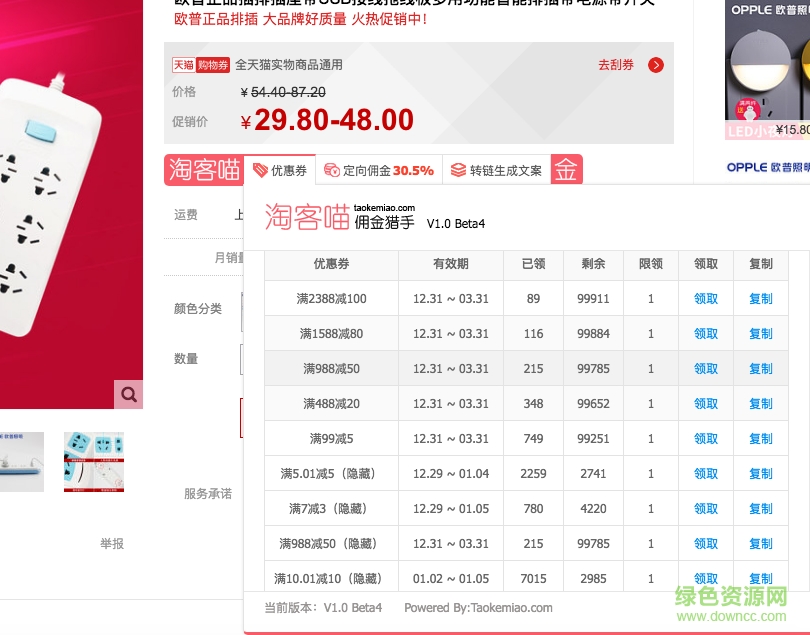
Task: Click 复制 for the 满99减5 coupon
Action: coord(760,439)
